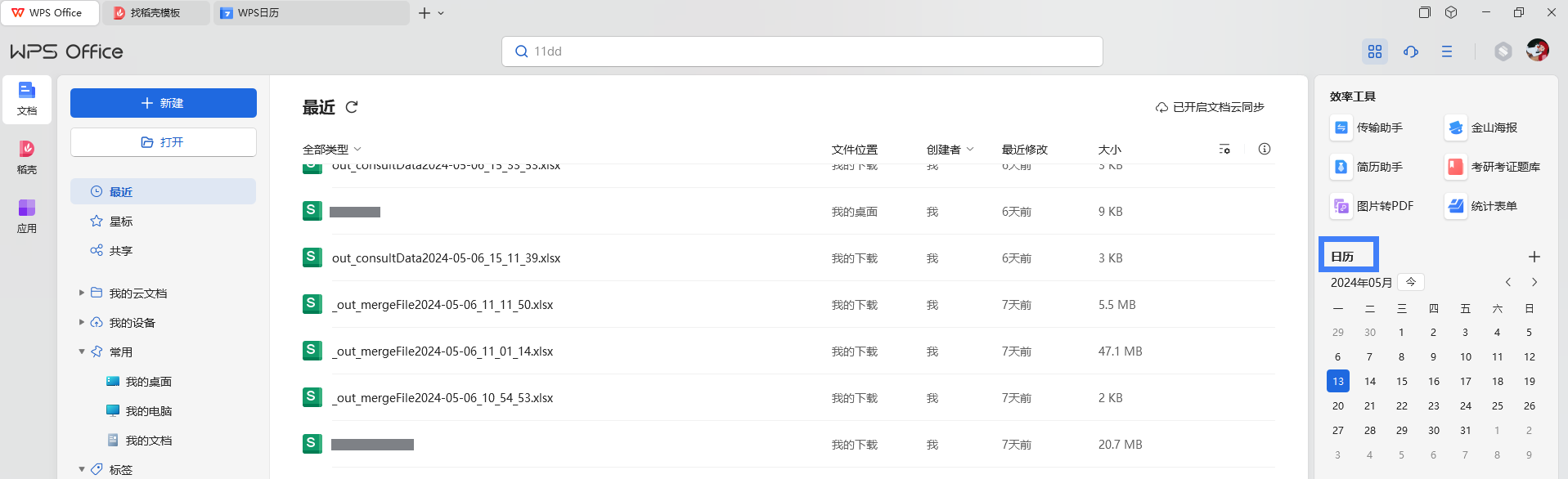Go to previous month in calendar
The width and height of the screenshot is (1568, 479).
point(1508,282)
